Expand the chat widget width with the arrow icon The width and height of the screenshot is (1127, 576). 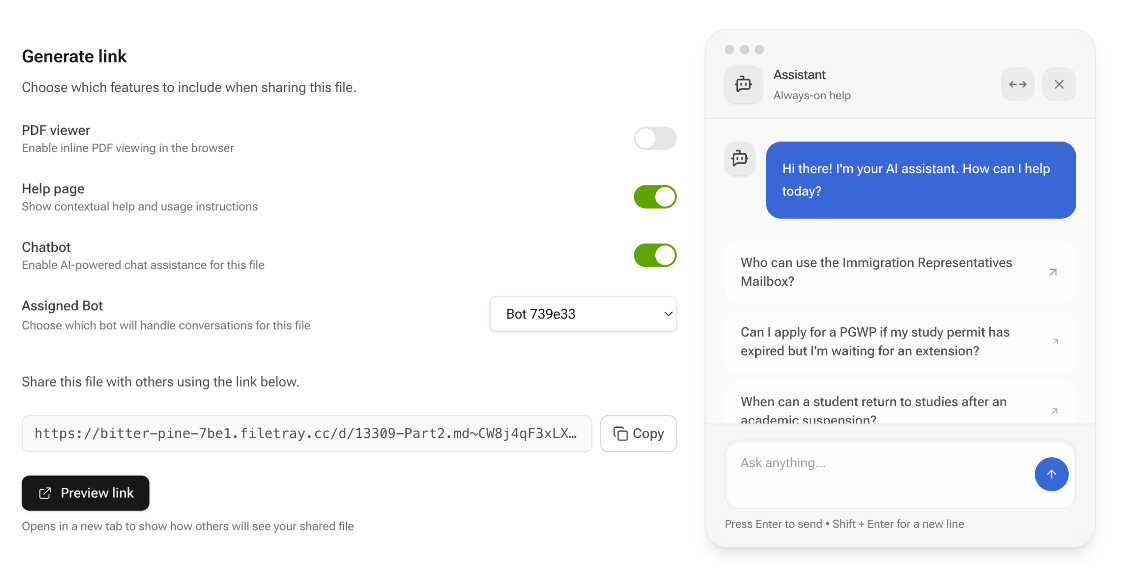coord(1017,84)
